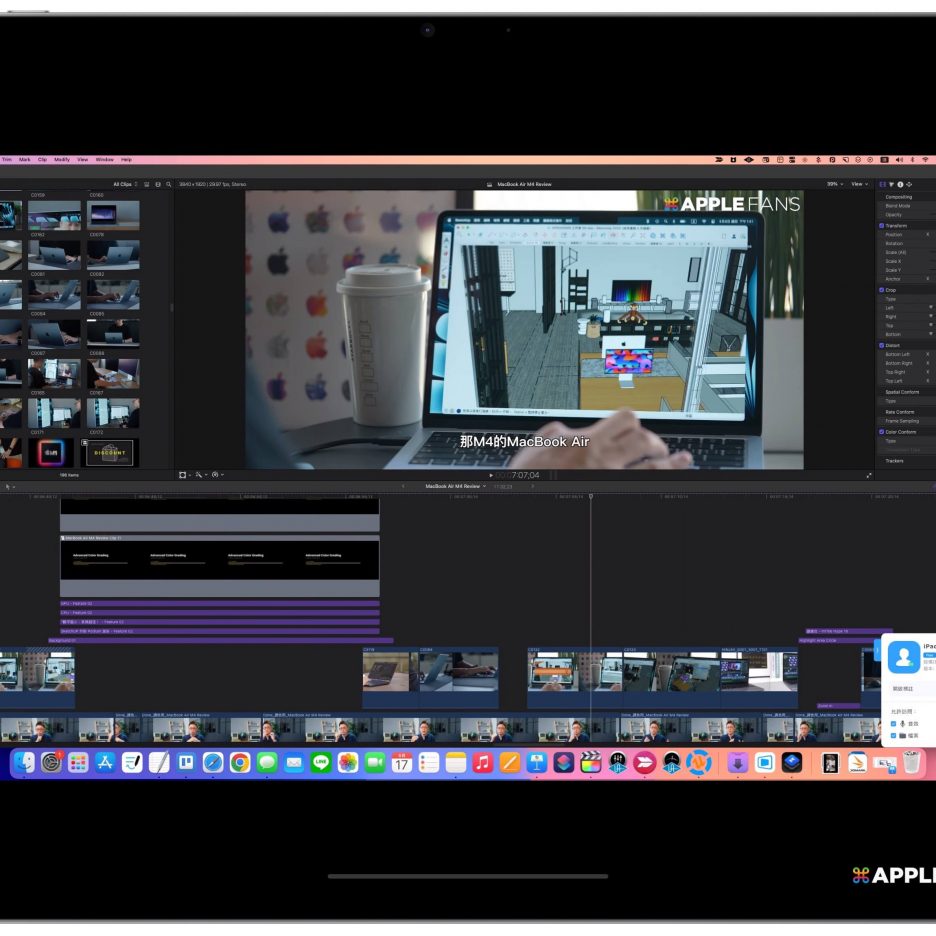Expand the View options dropdown in viewer
The width and height of the screenshot is (936, 936).
[860, 184]
